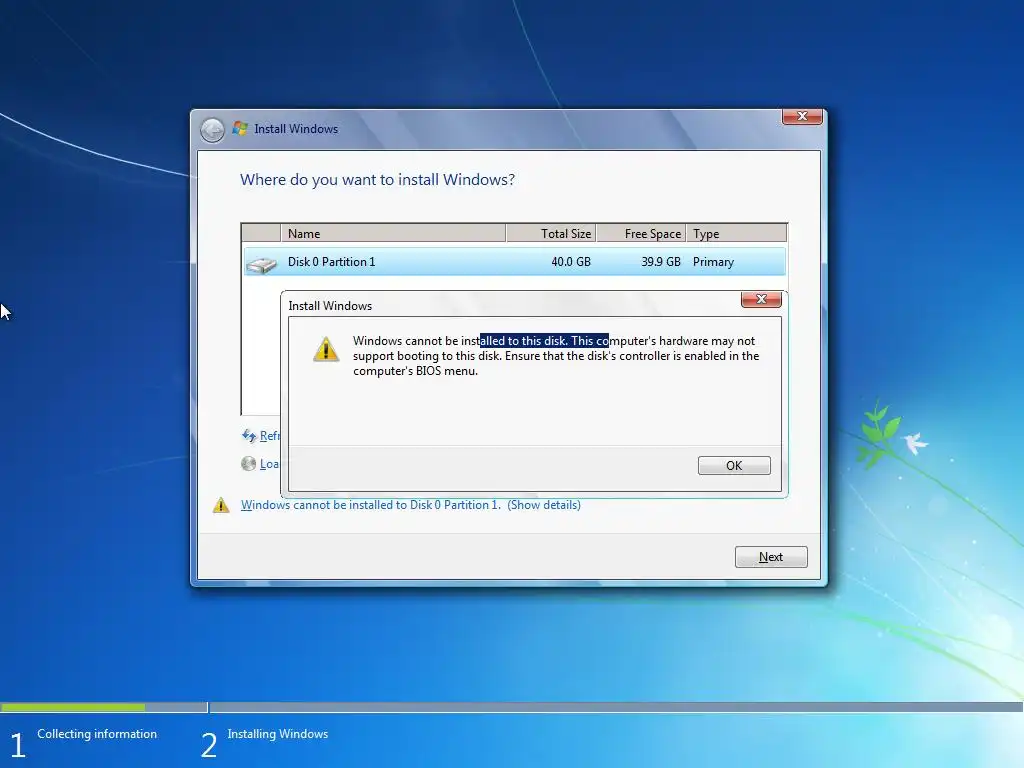Close the main Install Windows window
1024x768 pixels.
[x=802, y=116]
